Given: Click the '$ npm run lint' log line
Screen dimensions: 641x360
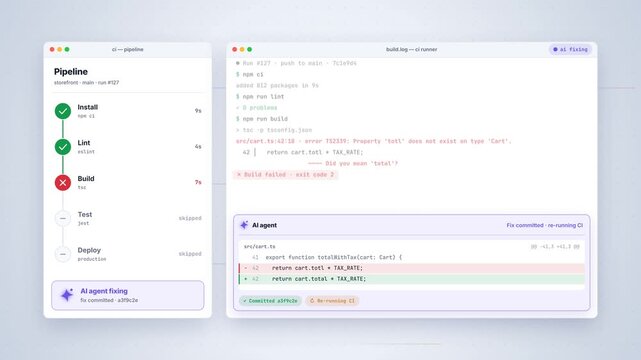Looking at the screenshot, I should click(x=260, y=96).
